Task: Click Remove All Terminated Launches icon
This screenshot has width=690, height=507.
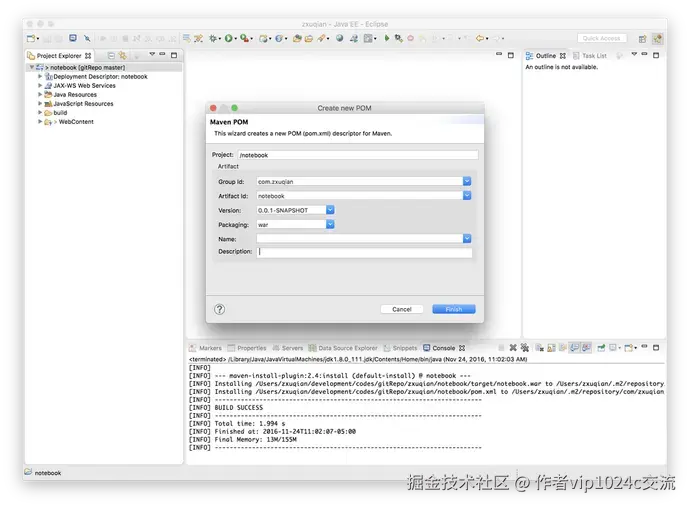Action: 525,348
